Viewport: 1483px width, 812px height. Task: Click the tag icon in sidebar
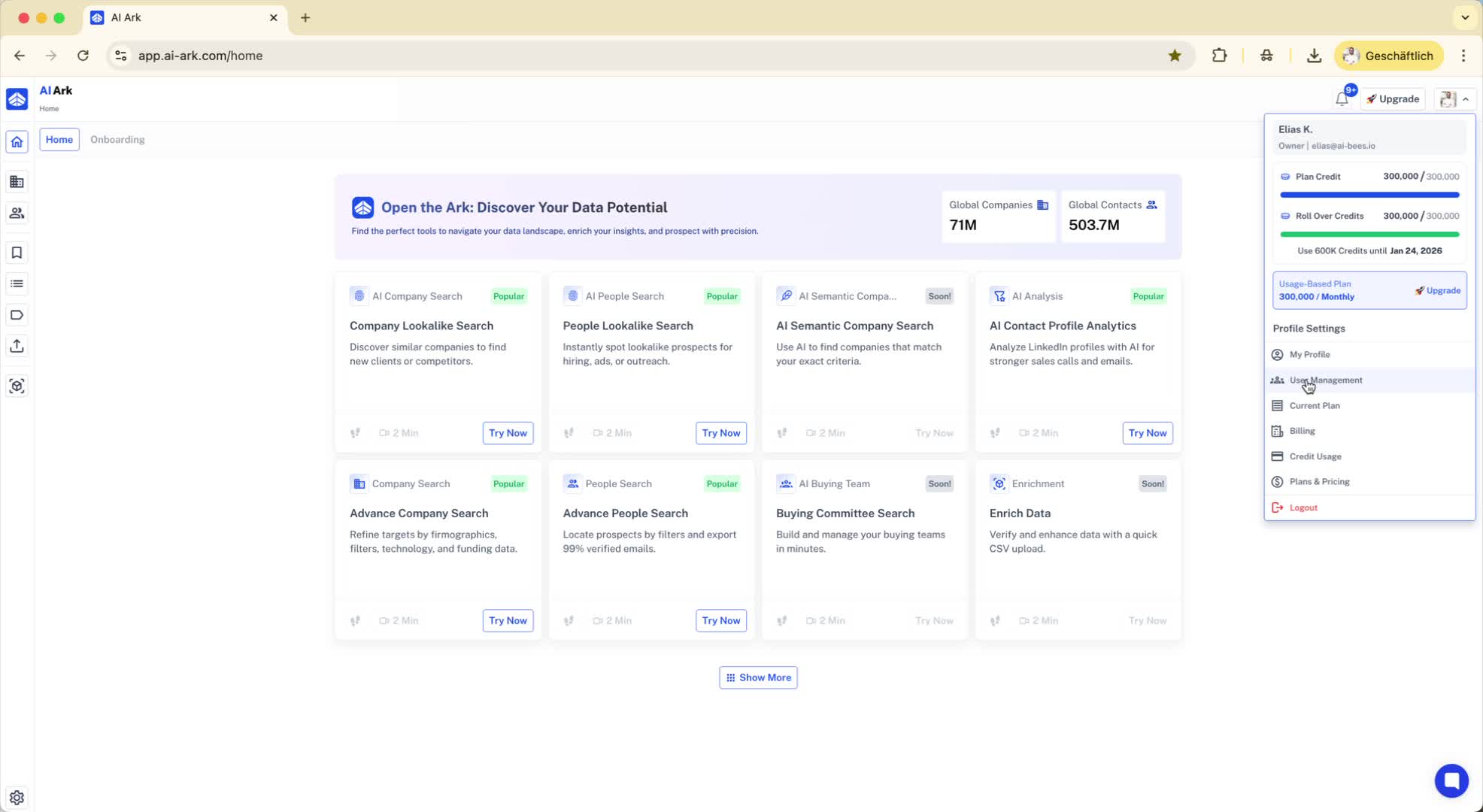(17, 315)
